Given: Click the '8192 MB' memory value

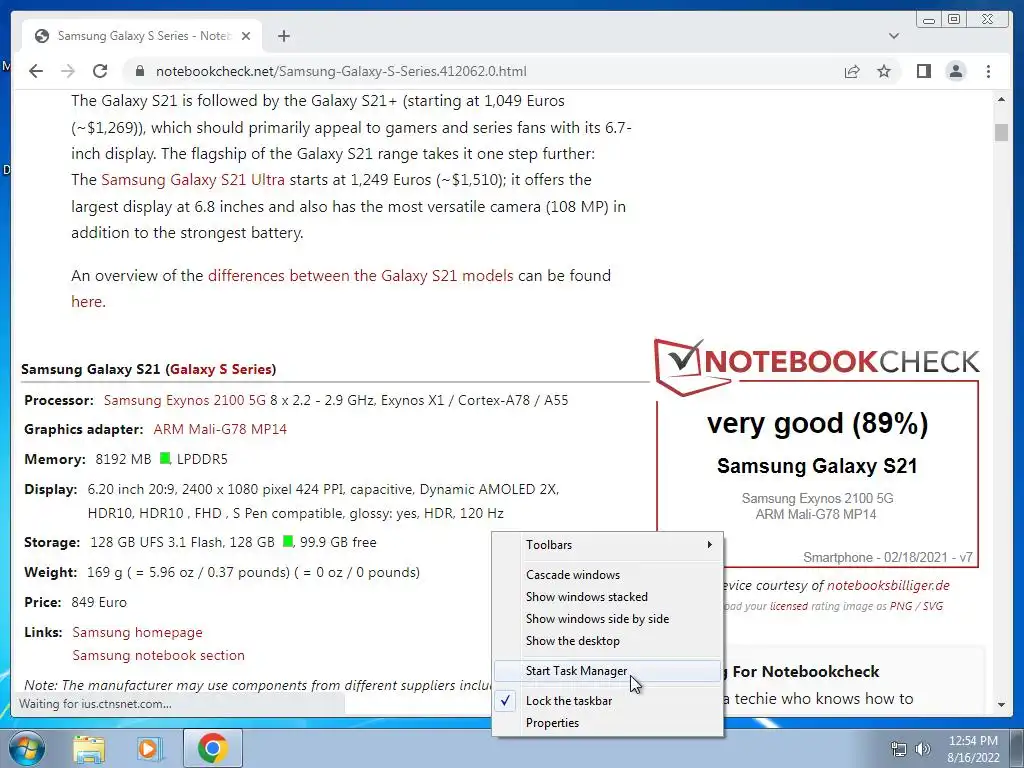Looking at the screenshot, I should [123, 459].
